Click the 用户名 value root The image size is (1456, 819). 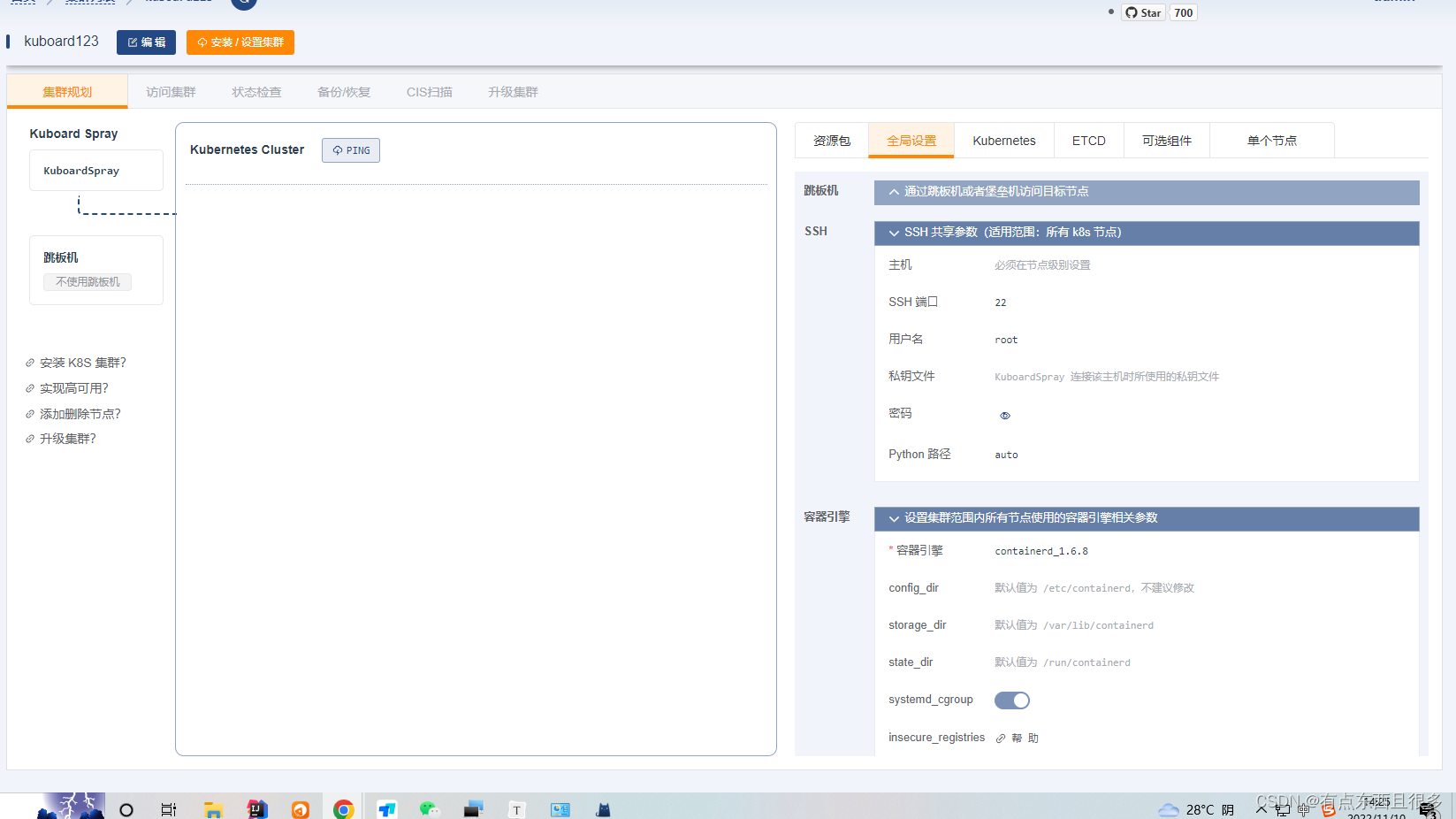click(1006, 340)
